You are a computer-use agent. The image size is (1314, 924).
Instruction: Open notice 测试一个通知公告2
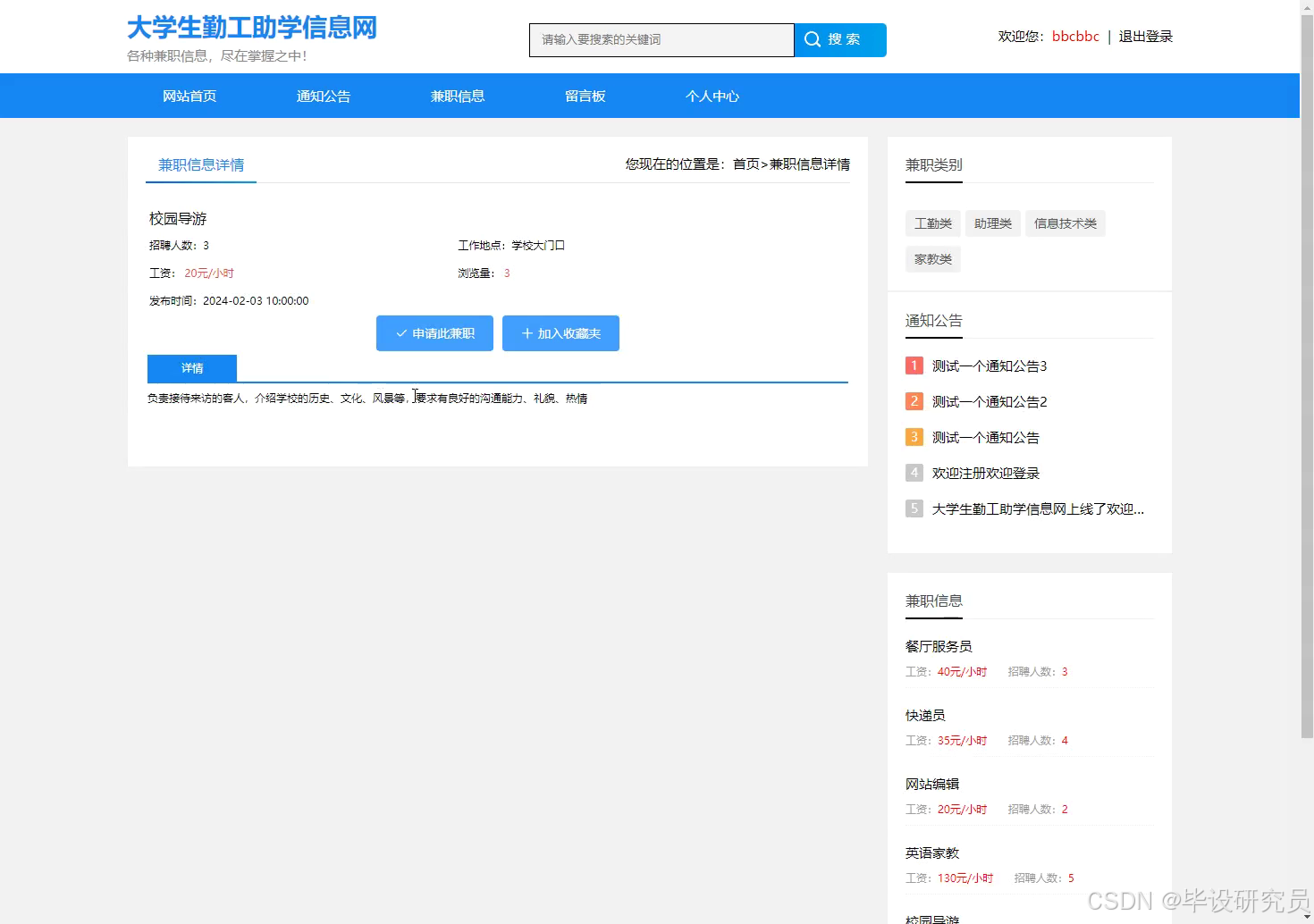[990, 401]
